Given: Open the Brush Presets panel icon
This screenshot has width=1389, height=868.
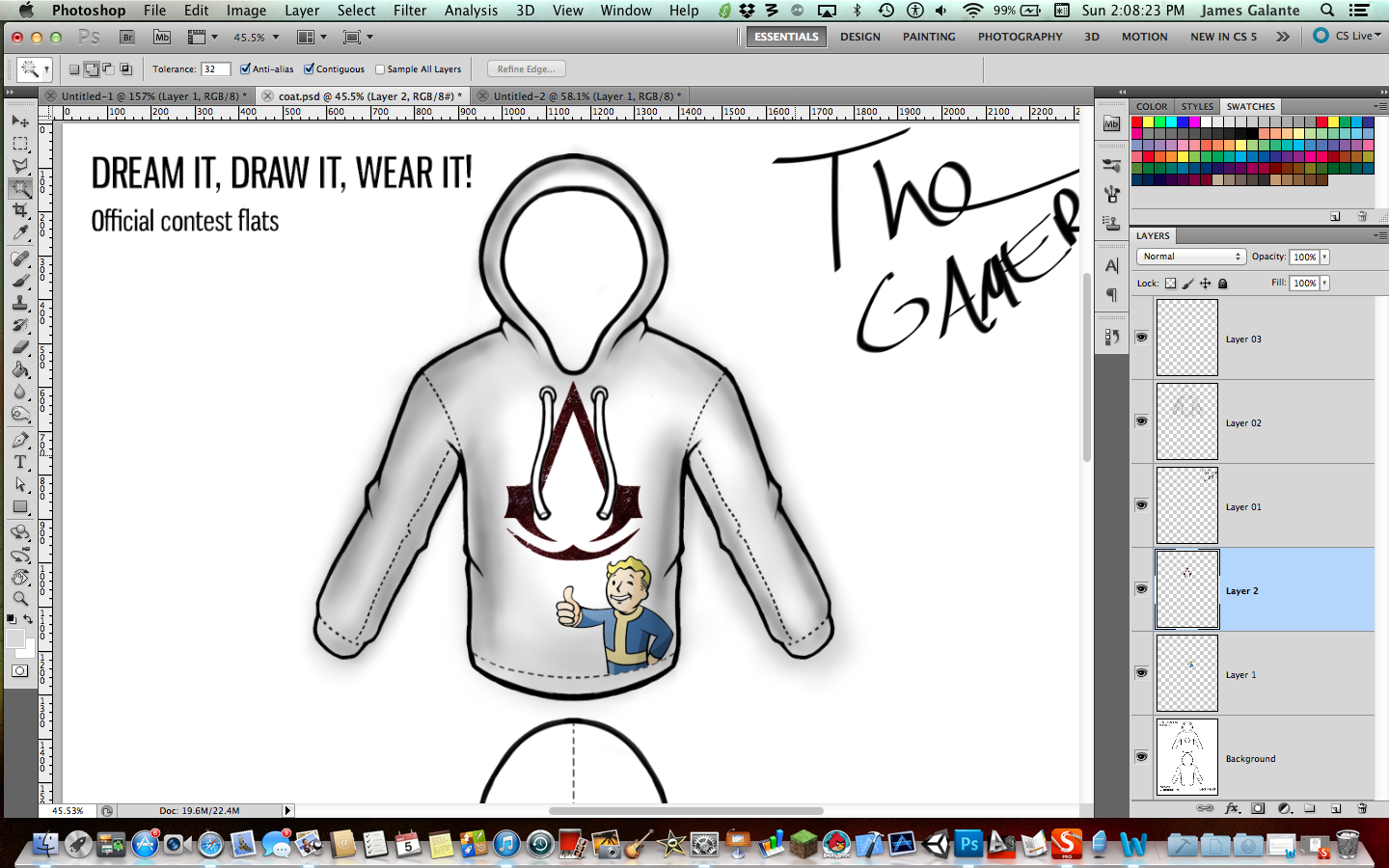Looking at the screenshot, I should tap(1112, 165).
